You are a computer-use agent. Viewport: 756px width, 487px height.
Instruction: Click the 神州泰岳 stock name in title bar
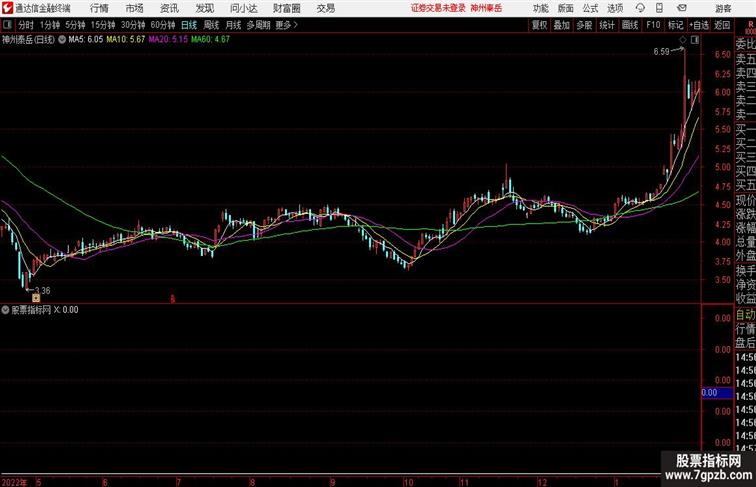[486, 8]
